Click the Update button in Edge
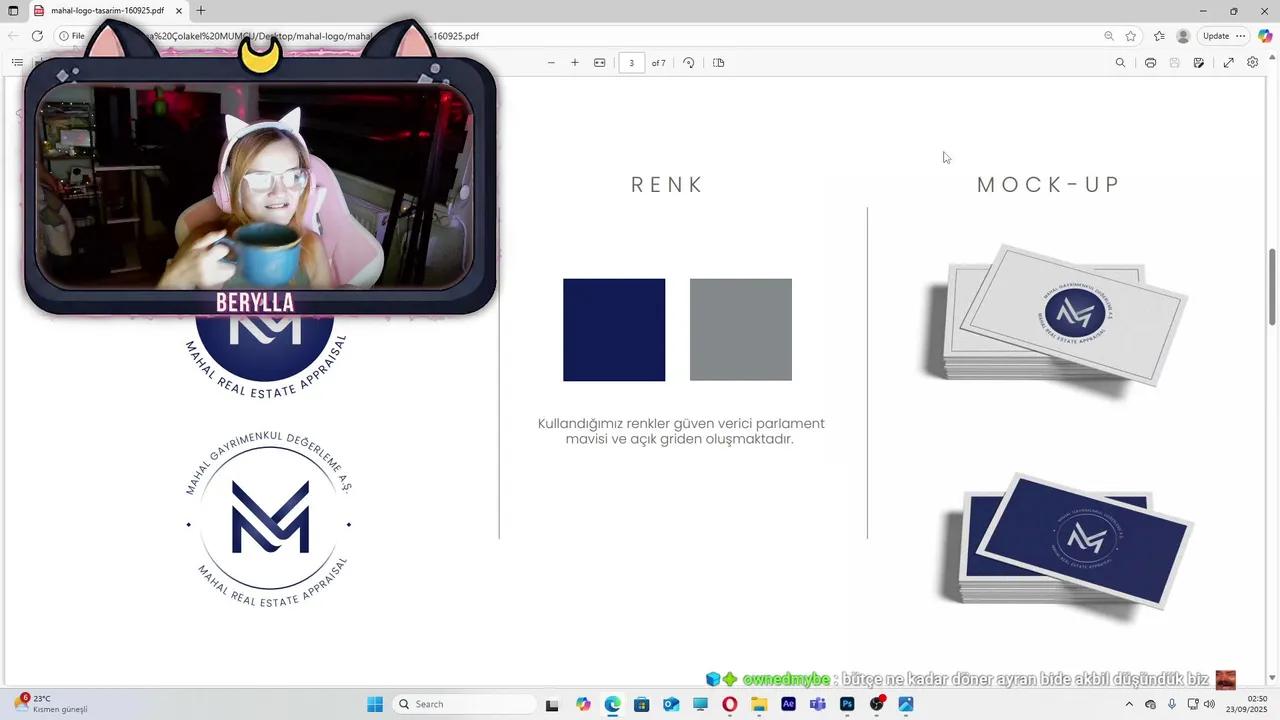This screenshot has height=720, width=1280. [1225, 36]
